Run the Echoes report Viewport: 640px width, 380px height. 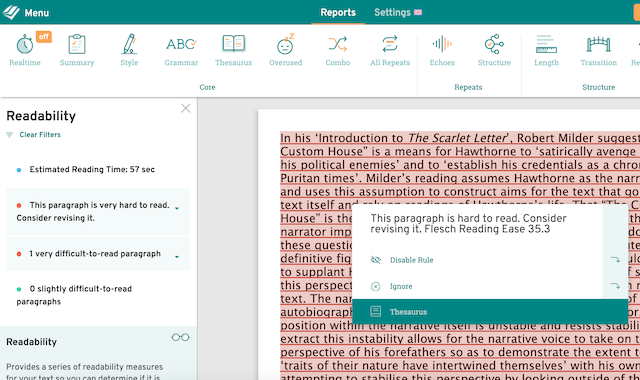[x=442, y=50]
